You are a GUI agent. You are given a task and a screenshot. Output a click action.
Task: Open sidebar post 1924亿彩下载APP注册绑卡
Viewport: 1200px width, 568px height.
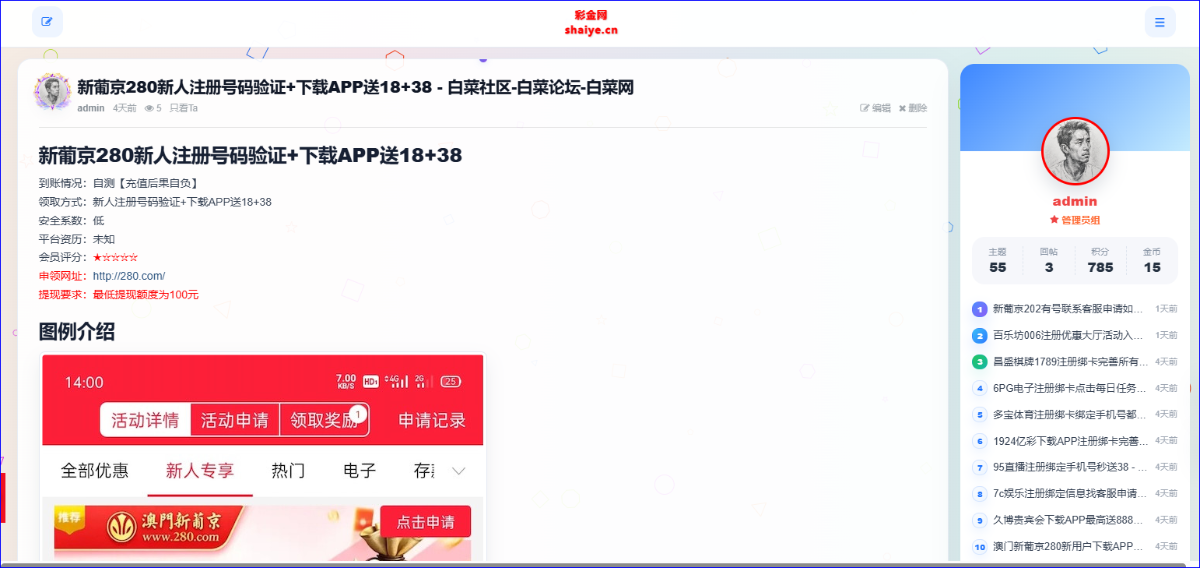1068,441
